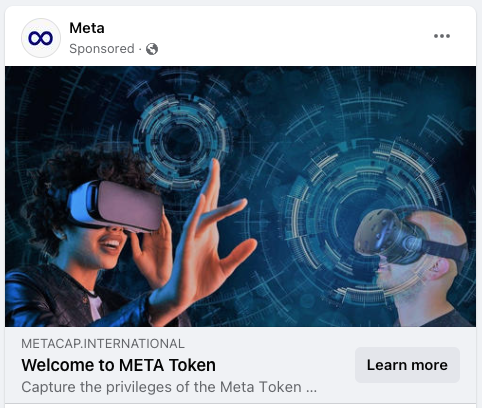482x408 pixels.
Task: Expand the truncated description ellipsis
Action: click(311, 389)
